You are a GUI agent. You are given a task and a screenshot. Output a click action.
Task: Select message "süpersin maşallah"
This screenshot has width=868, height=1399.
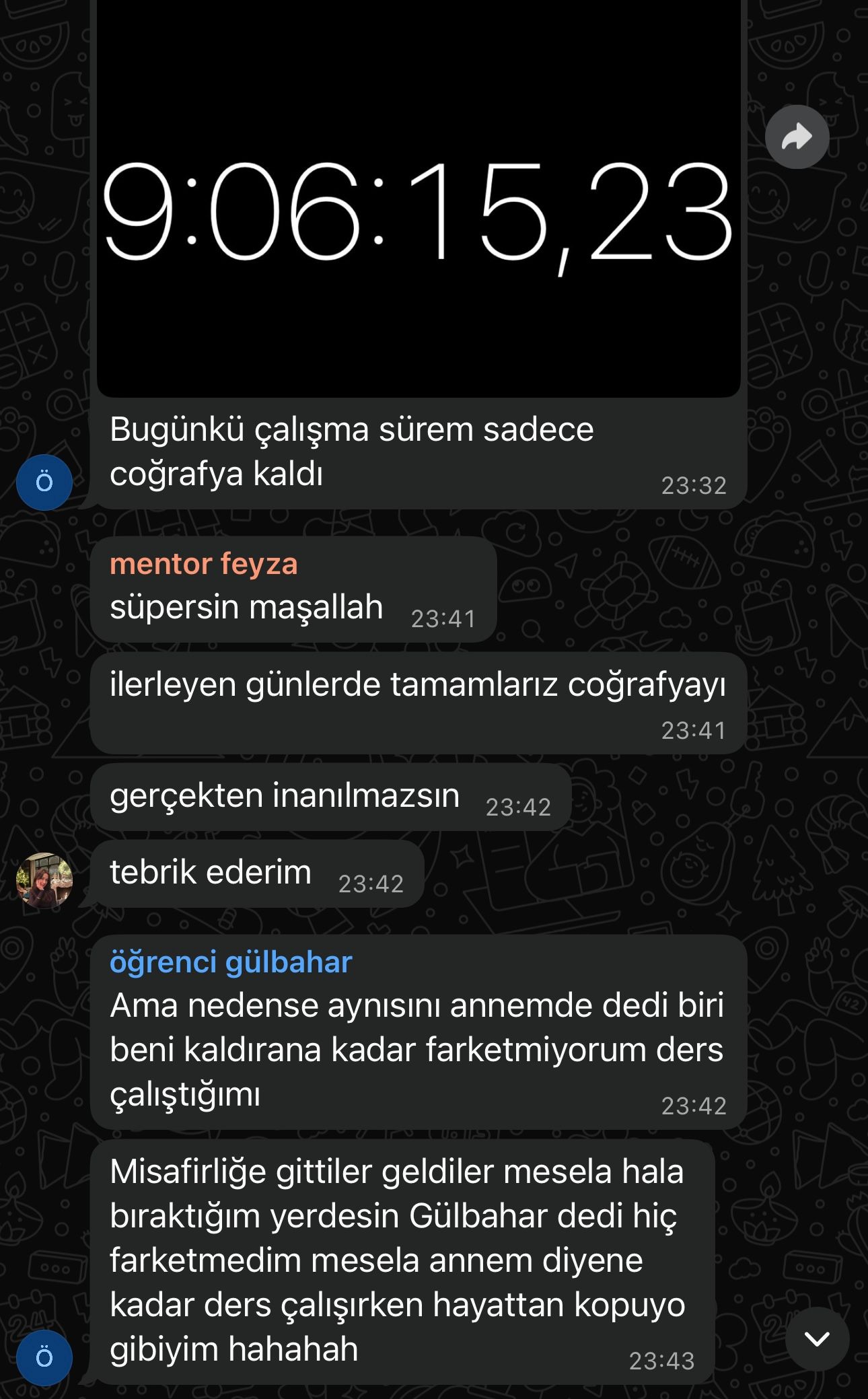pyautogui.click(x=293, y=589)
